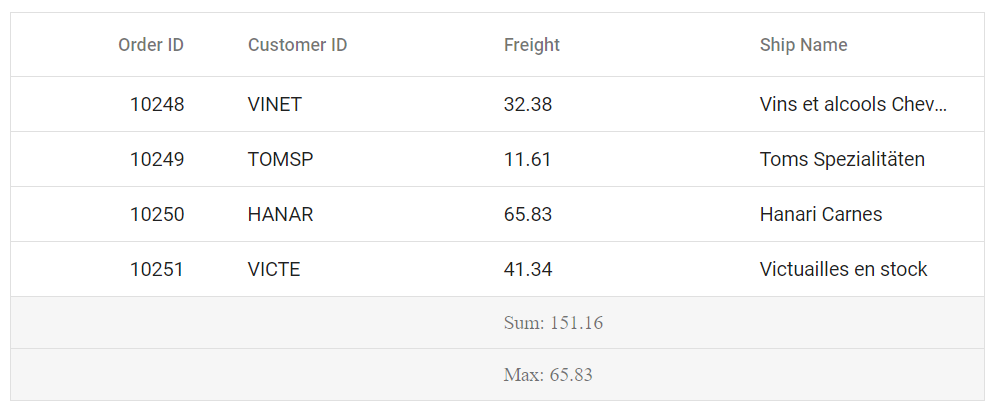This screenshot has height=409, width=995.
Task: Click the Sum: 151.16 footer cell
Action: (x=553, y=323)
